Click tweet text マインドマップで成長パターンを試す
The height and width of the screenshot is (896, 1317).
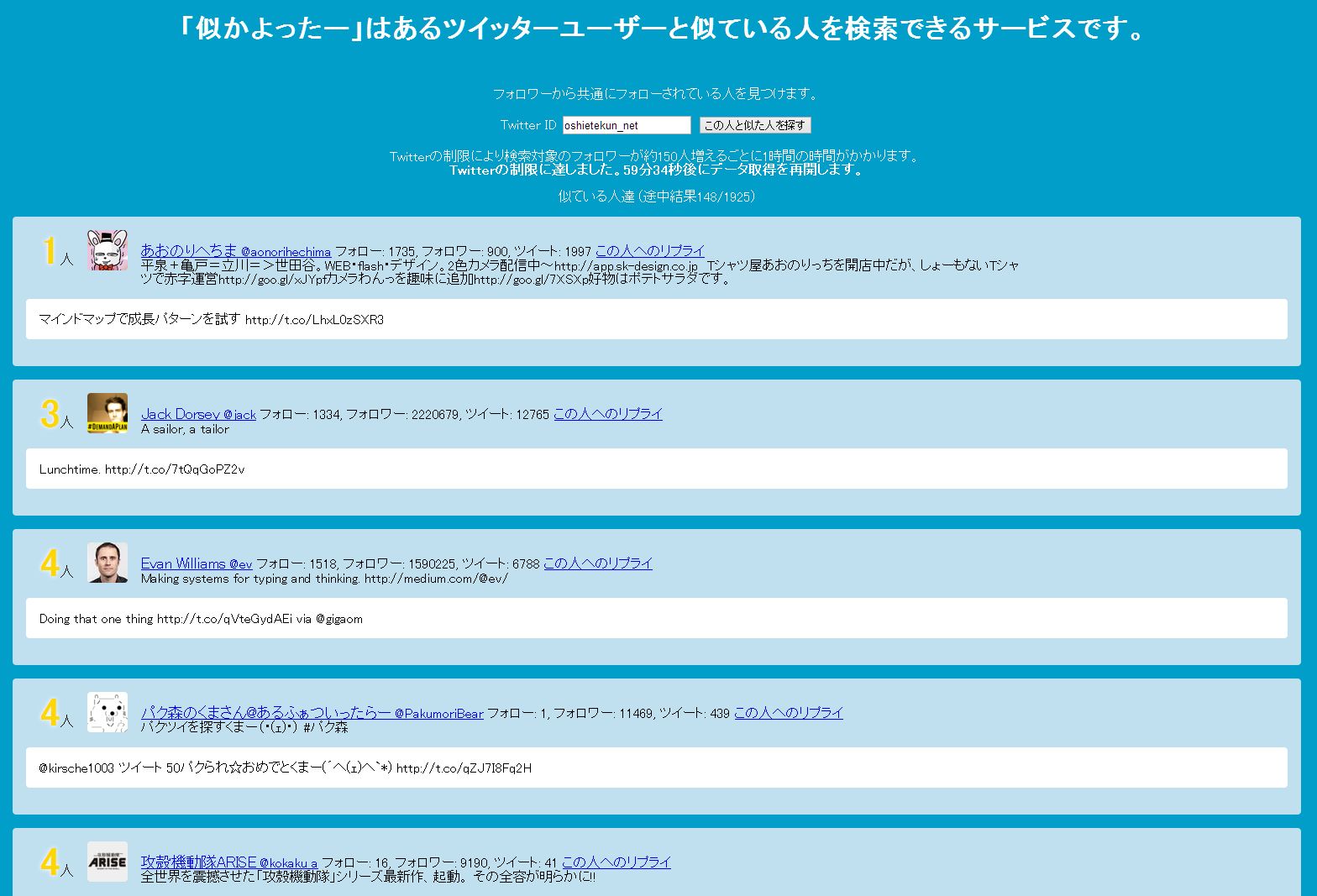(212, 319)
